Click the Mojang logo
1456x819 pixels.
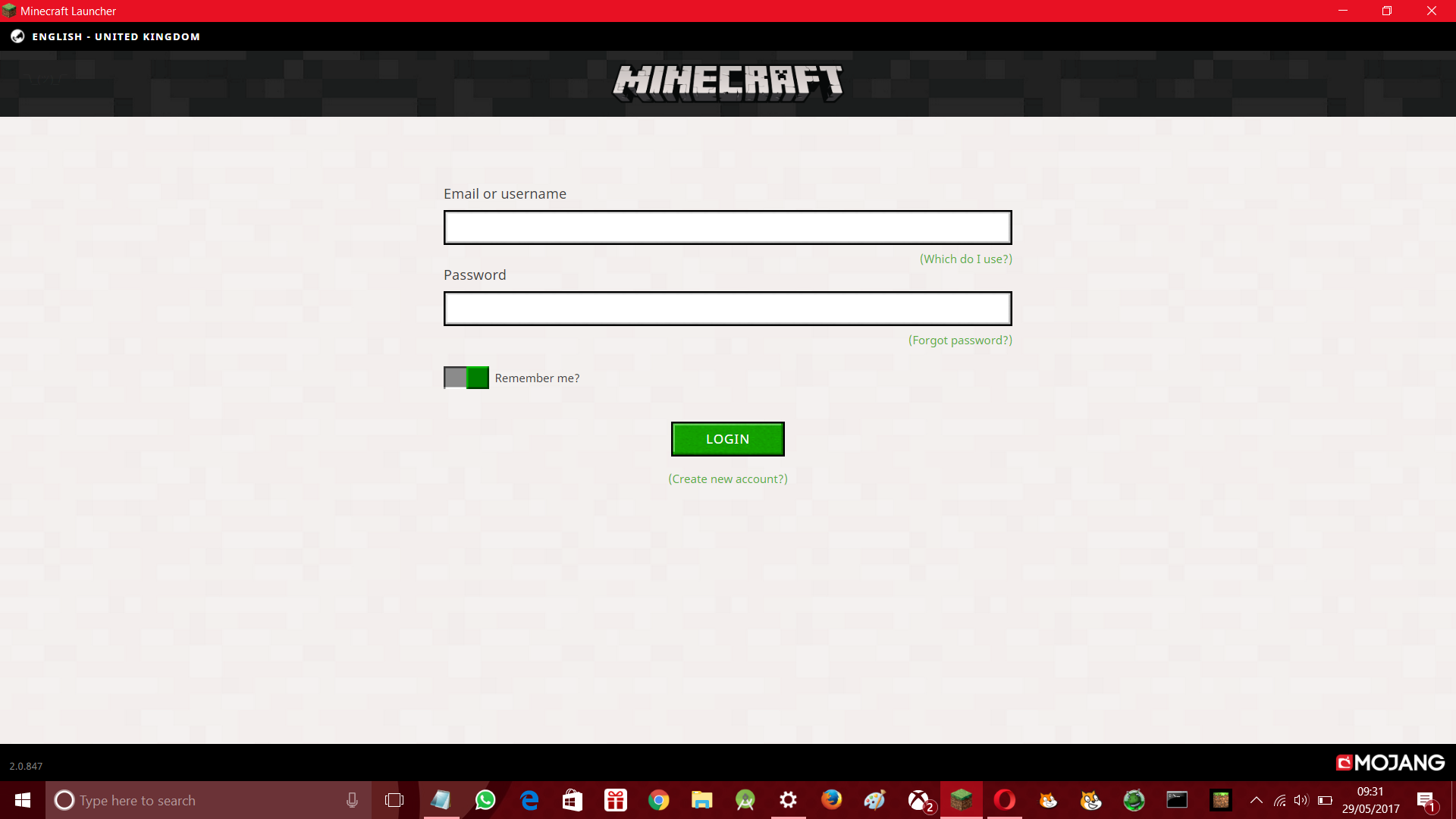[x=1390, y=763]
